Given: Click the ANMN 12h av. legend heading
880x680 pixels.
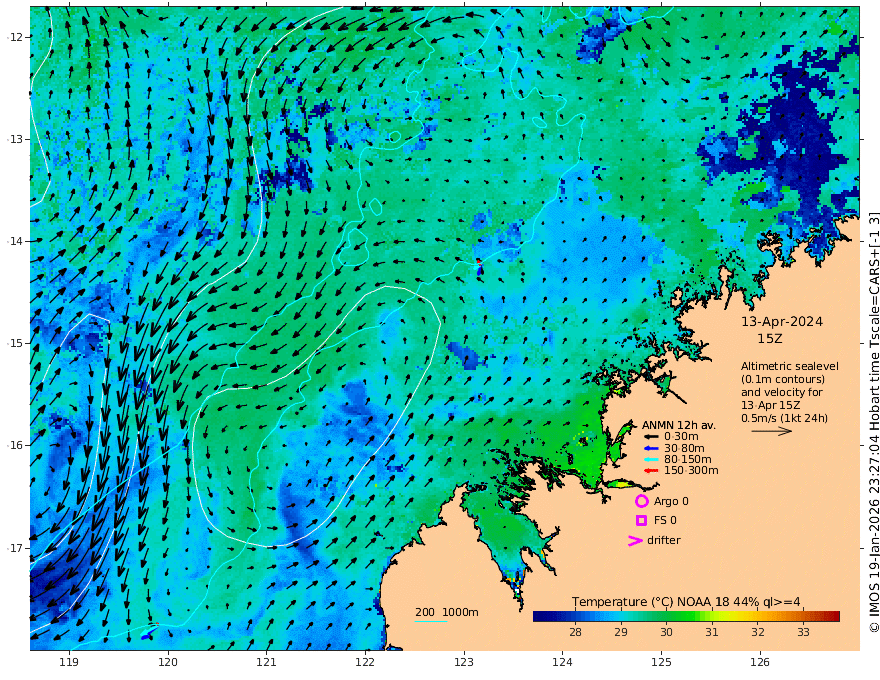Looking at the screenshot, I should point(679,425).
